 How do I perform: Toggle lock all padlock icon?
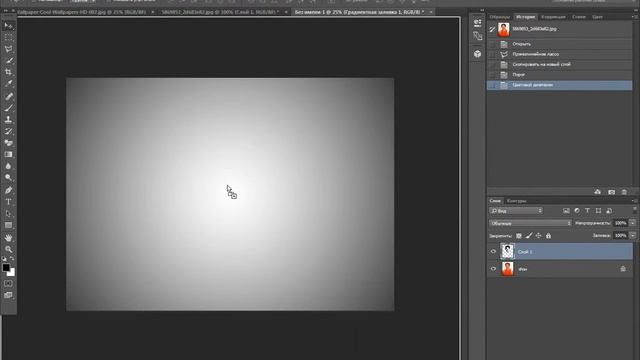point(548,236)
